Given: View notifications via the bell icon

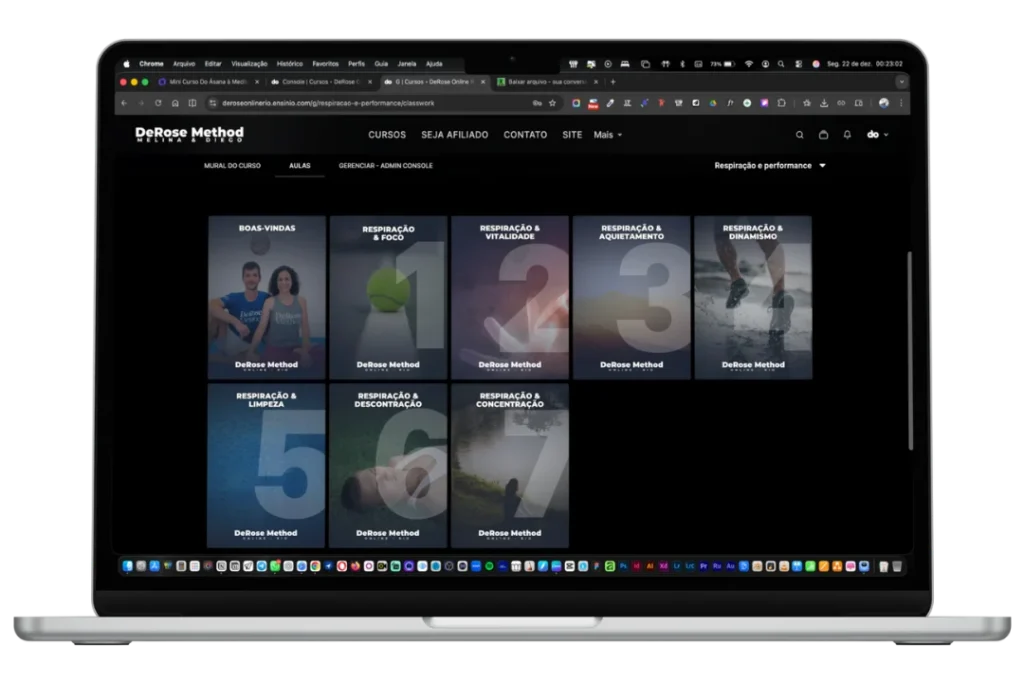Looking at the screenshot, I should pos(847,135).
